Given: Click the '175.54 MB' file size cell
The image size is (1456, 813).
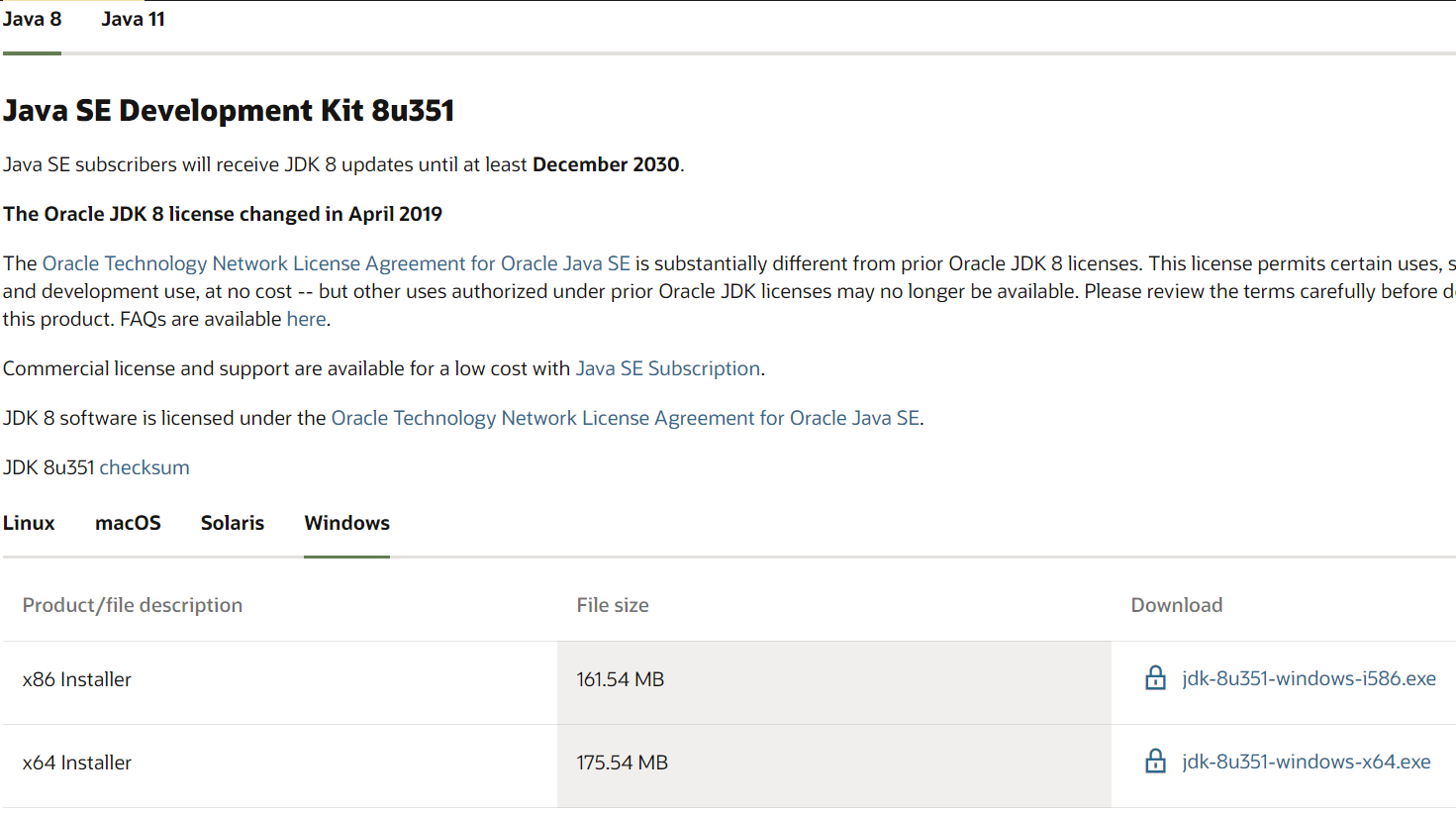Looking at the screenshot, I should coord(834,765).
